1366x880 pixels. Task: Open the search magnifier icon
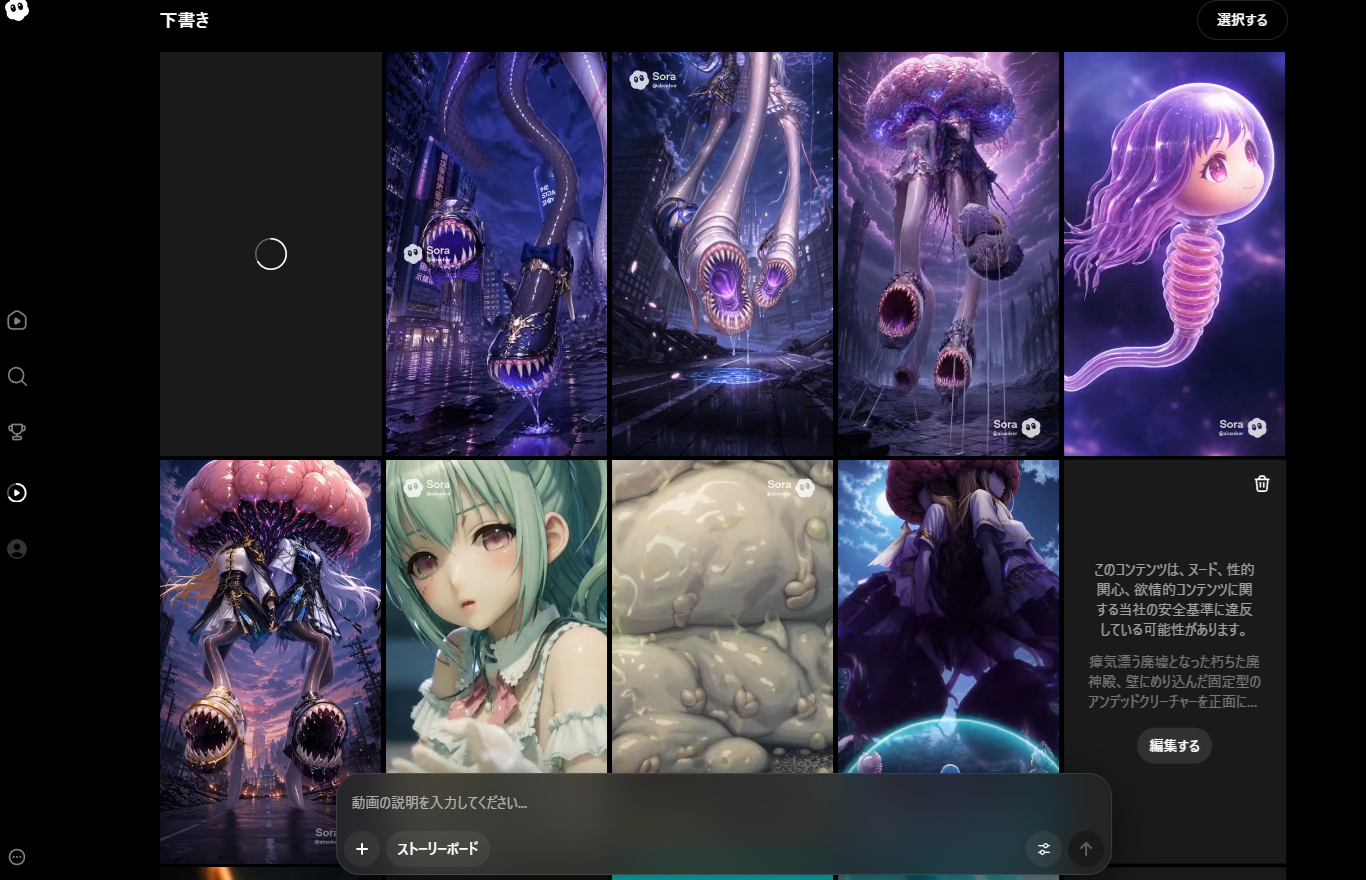(17, 377)
